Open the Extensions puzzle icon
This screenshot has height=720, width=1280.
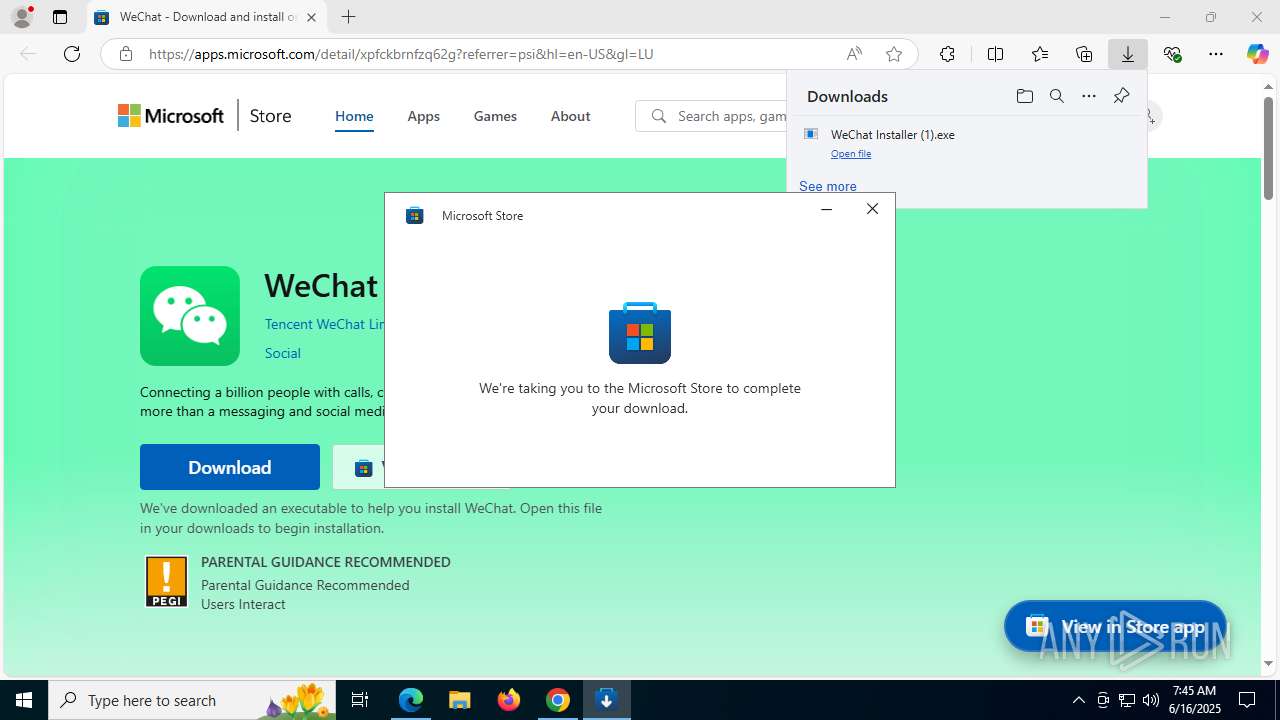click(x=947, y=54)
